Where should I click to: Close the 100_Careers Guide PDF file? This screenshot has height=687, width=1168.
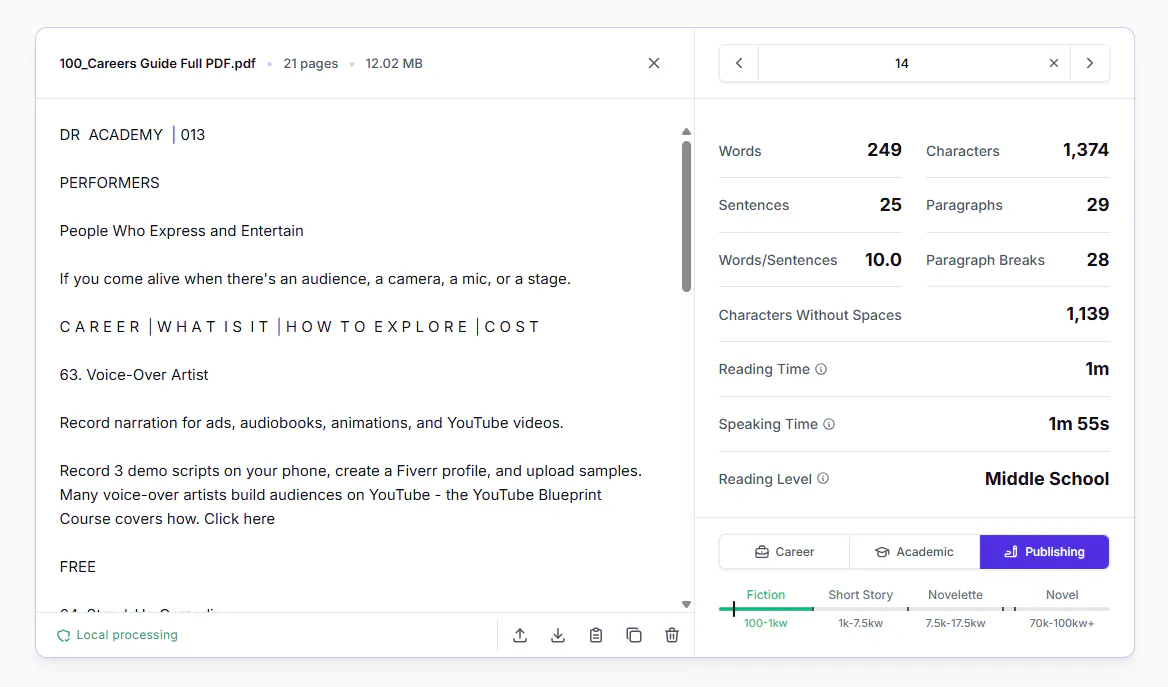click(x=653, y=63)
